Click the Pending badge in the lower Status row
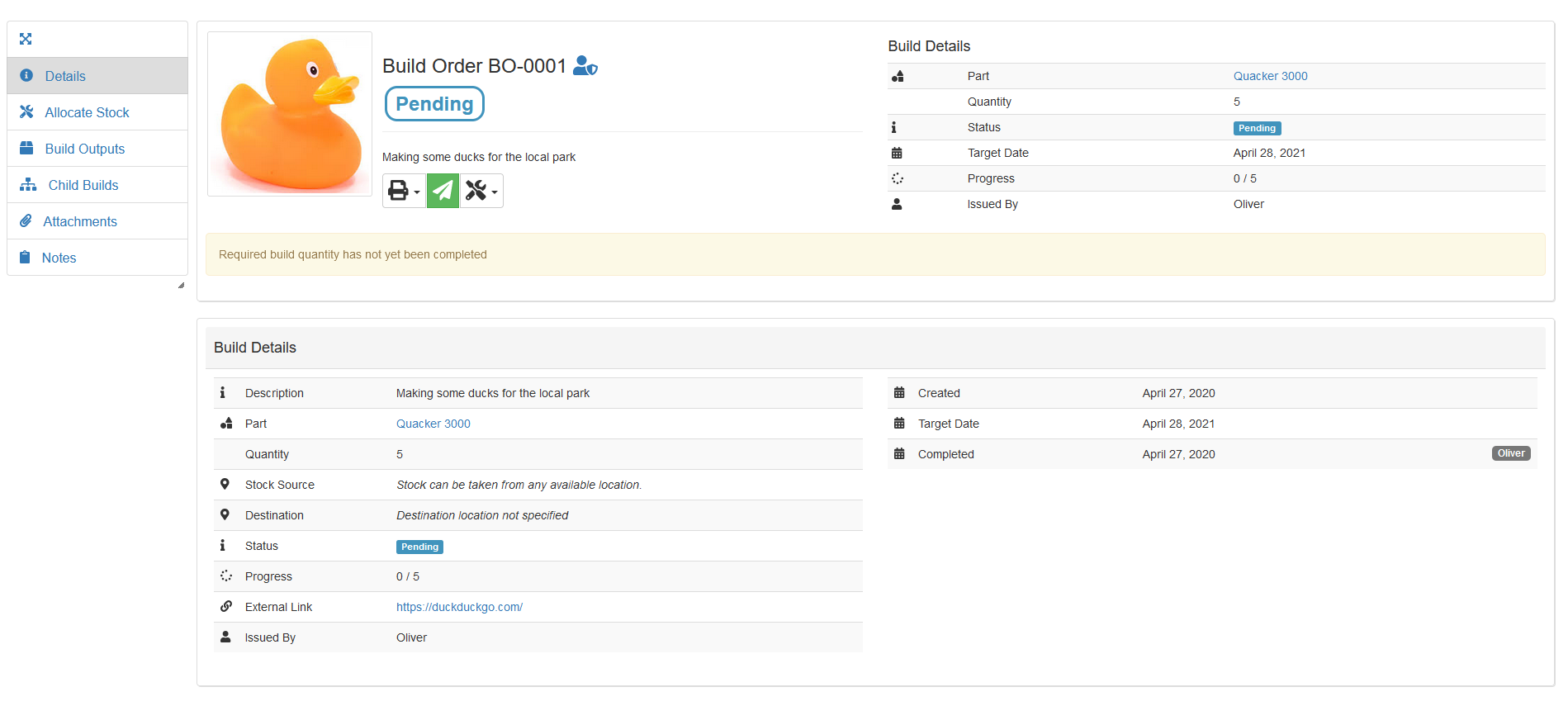The width and height of the screenshot is (1568, 706). click(419, 547)
